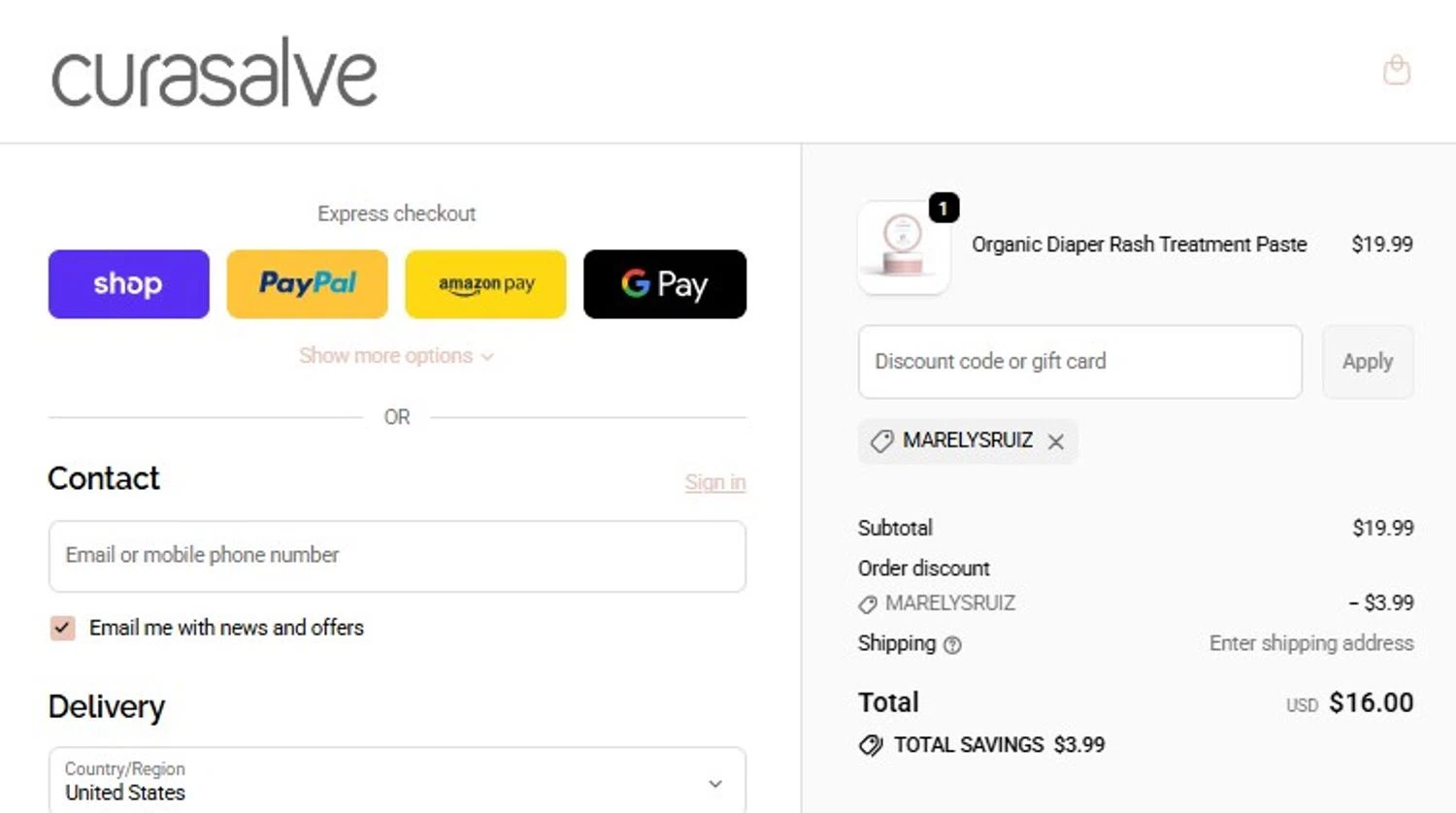Click the Organic Diaper Rash Paste thumbnail

point(904,247)
